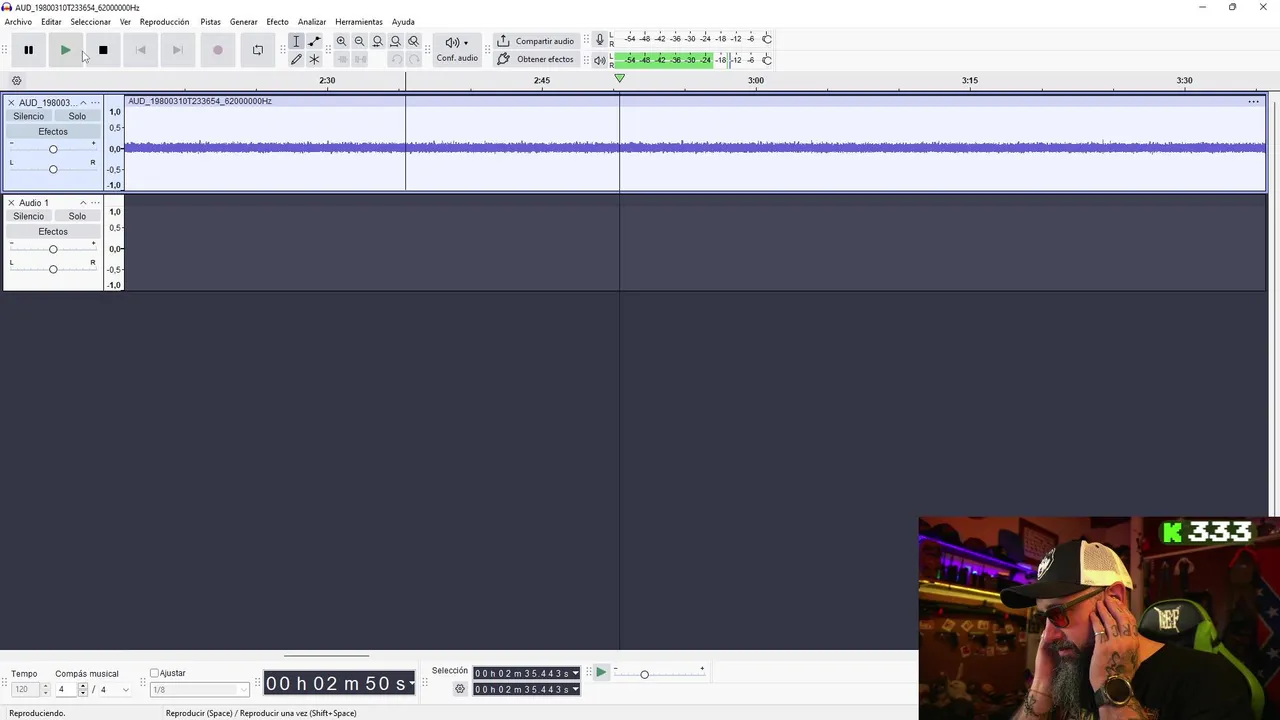Click the Silence audio selection icon
Screen dimensions: 1280x720
pos(360,59)
